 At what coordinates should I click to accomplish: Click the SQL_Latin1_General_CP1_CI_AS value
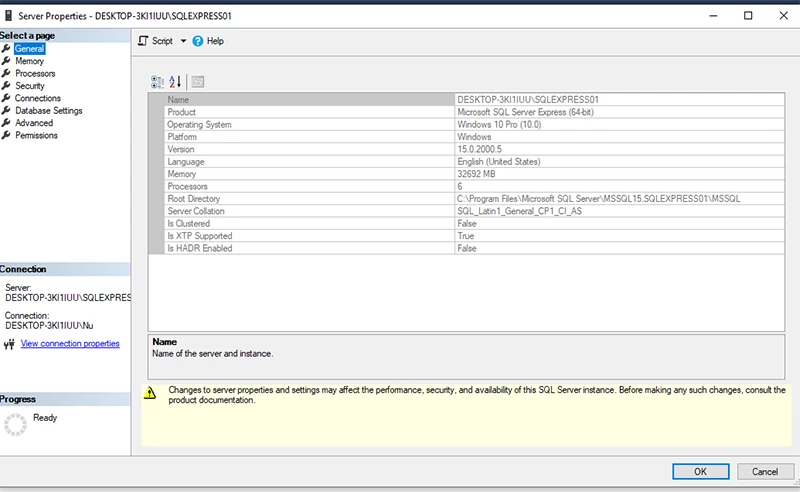point(519,211)
